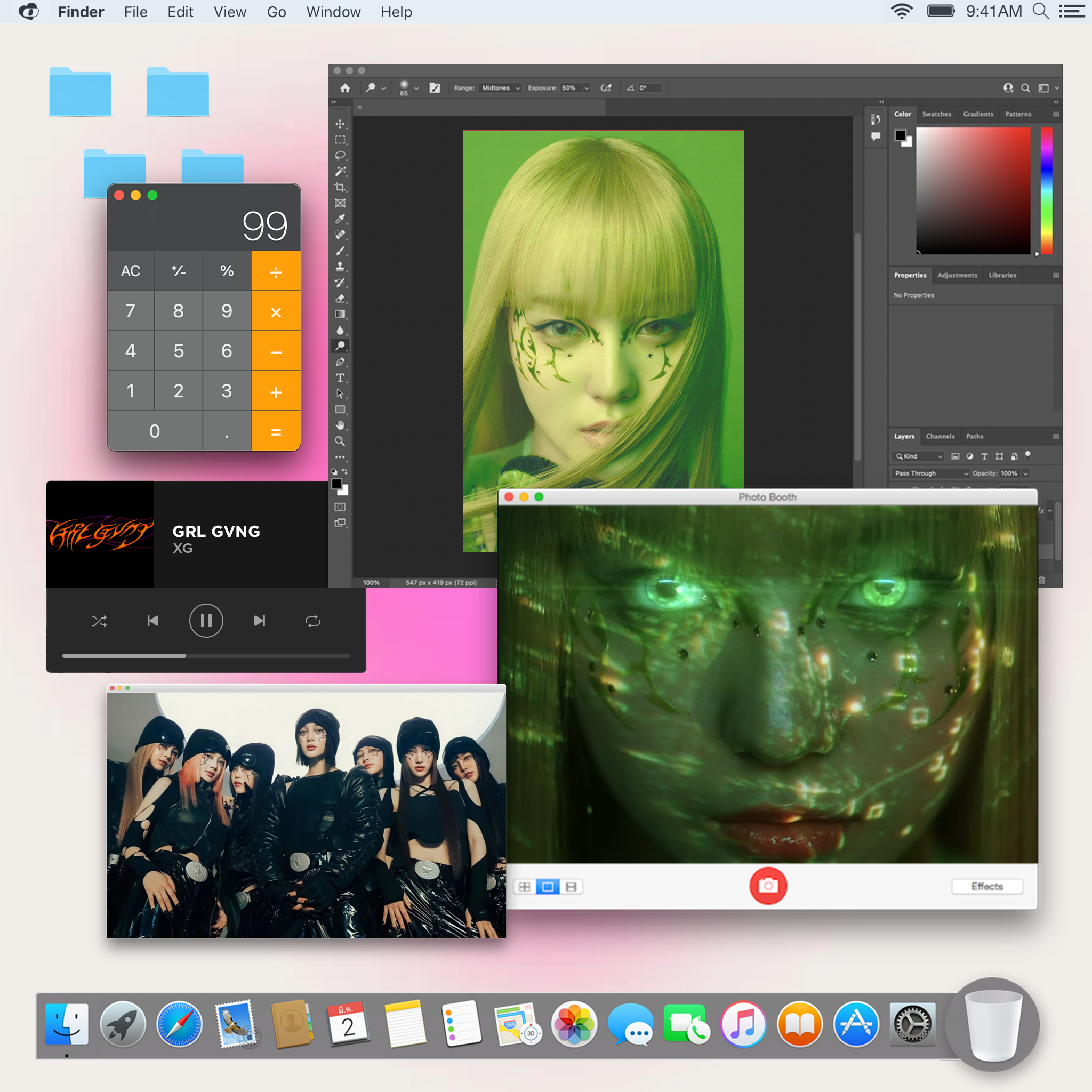This screenshot has width=1092, height=1092.
Task: Toggle shuffle in the music player
Action: (100, 621)
